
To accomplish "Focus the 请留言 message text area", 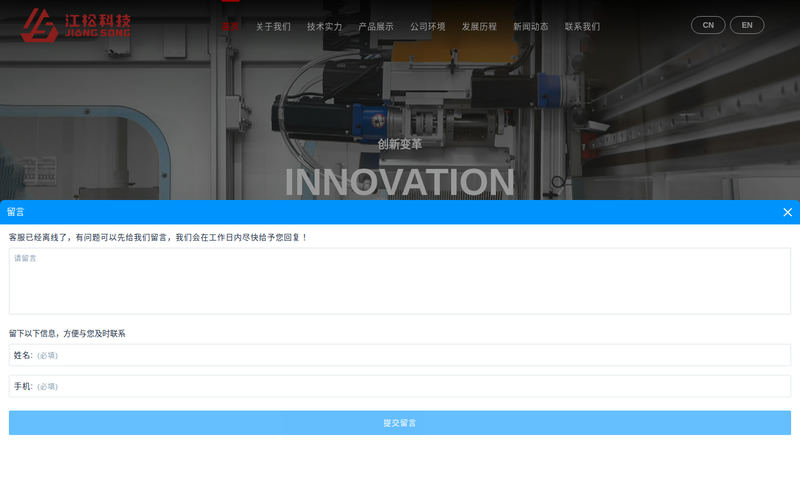I will (x=400, y=281).
